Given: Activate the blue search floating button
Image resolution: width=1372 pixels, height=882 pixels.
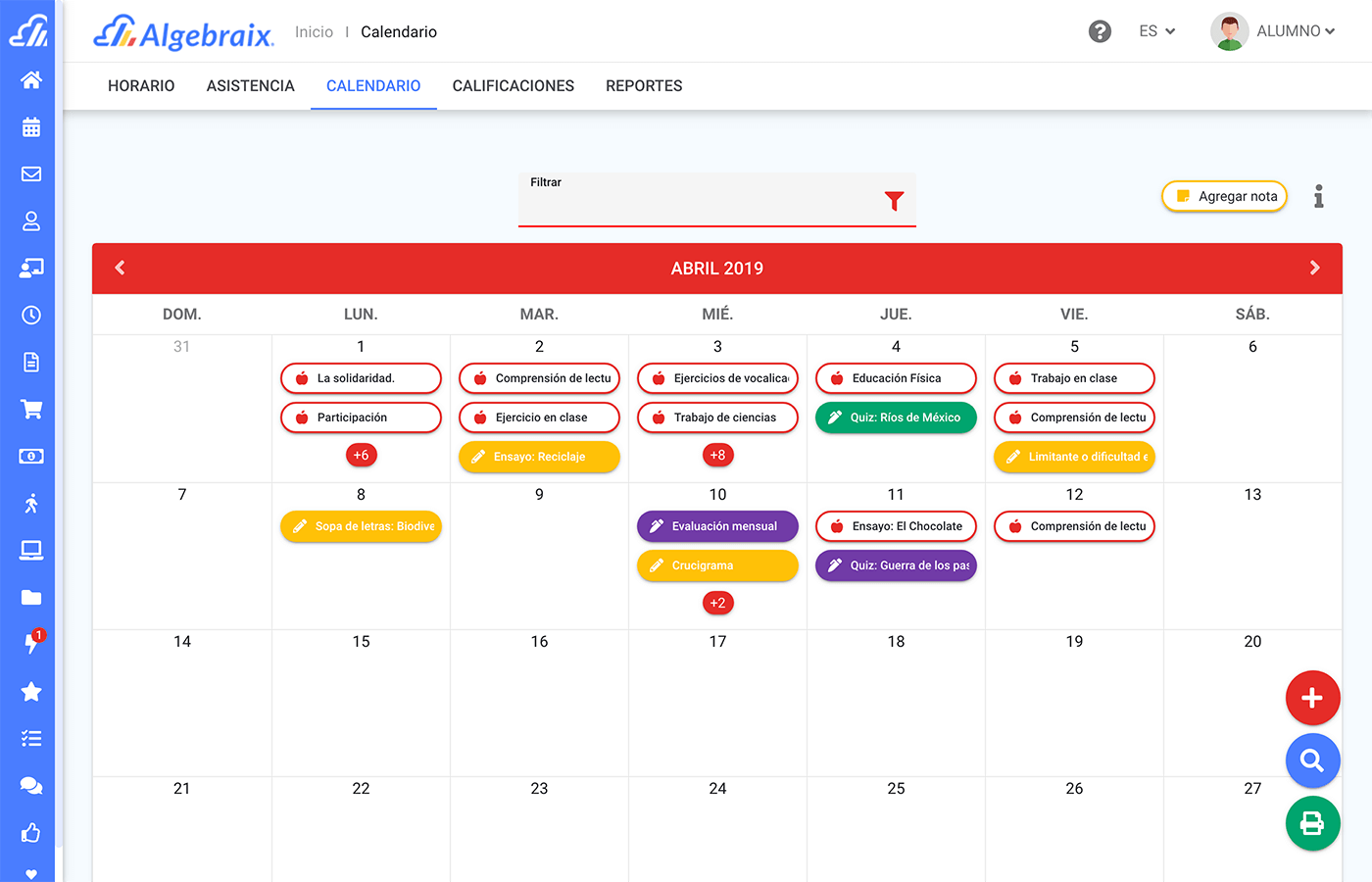Looking at the screenshot, I should (1312, 760).
